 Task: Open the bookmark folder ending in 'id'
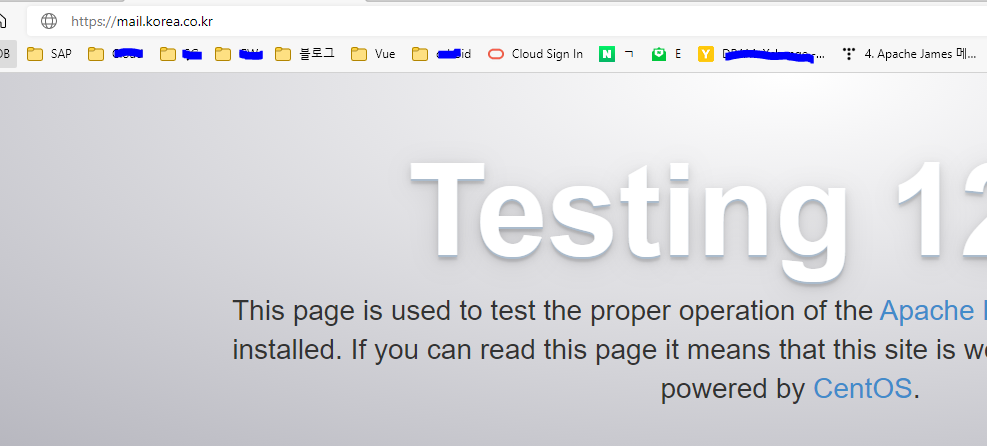pos(441,54)
